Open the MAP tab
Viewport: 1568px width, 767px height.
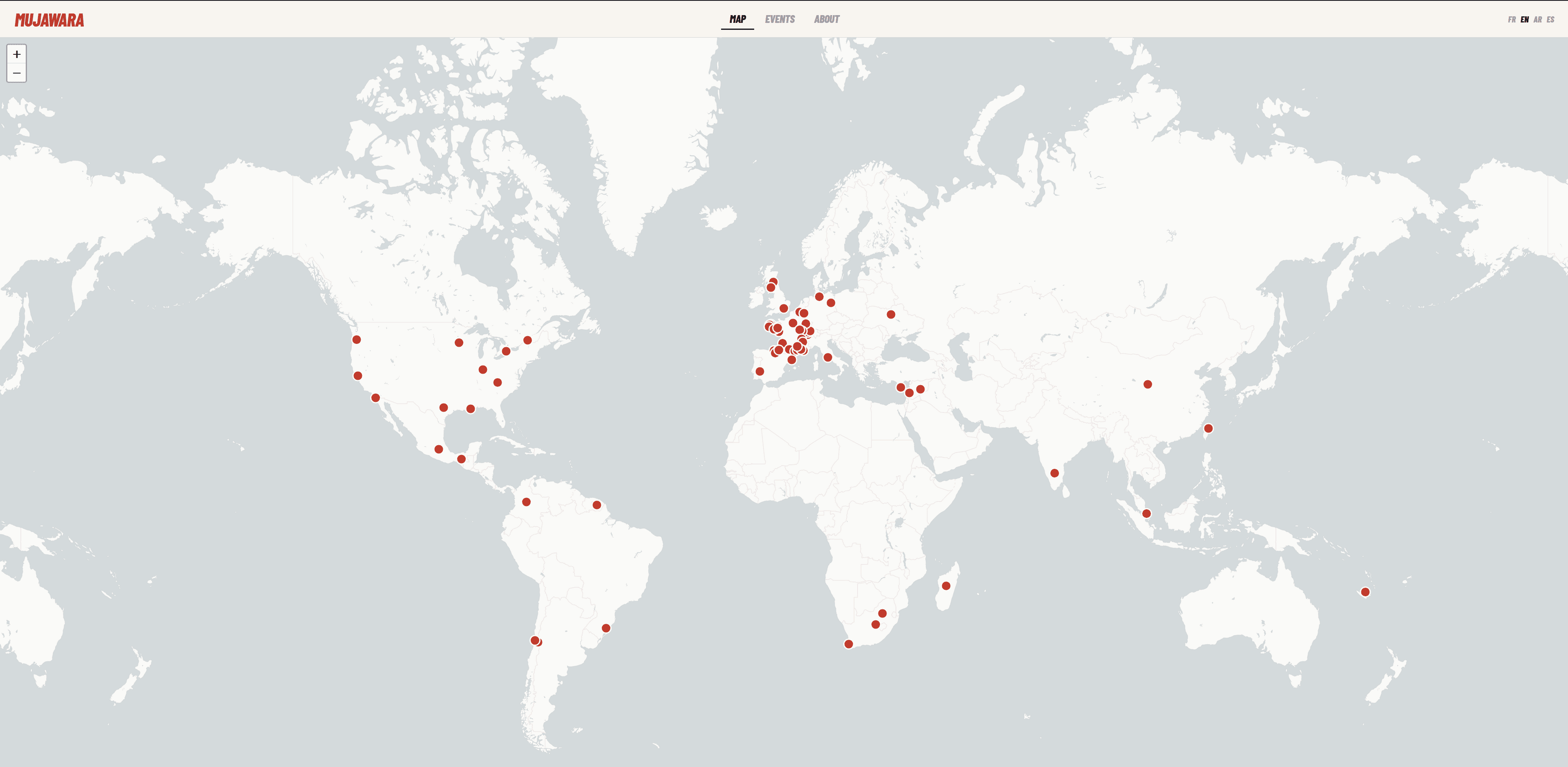point(737,20)
